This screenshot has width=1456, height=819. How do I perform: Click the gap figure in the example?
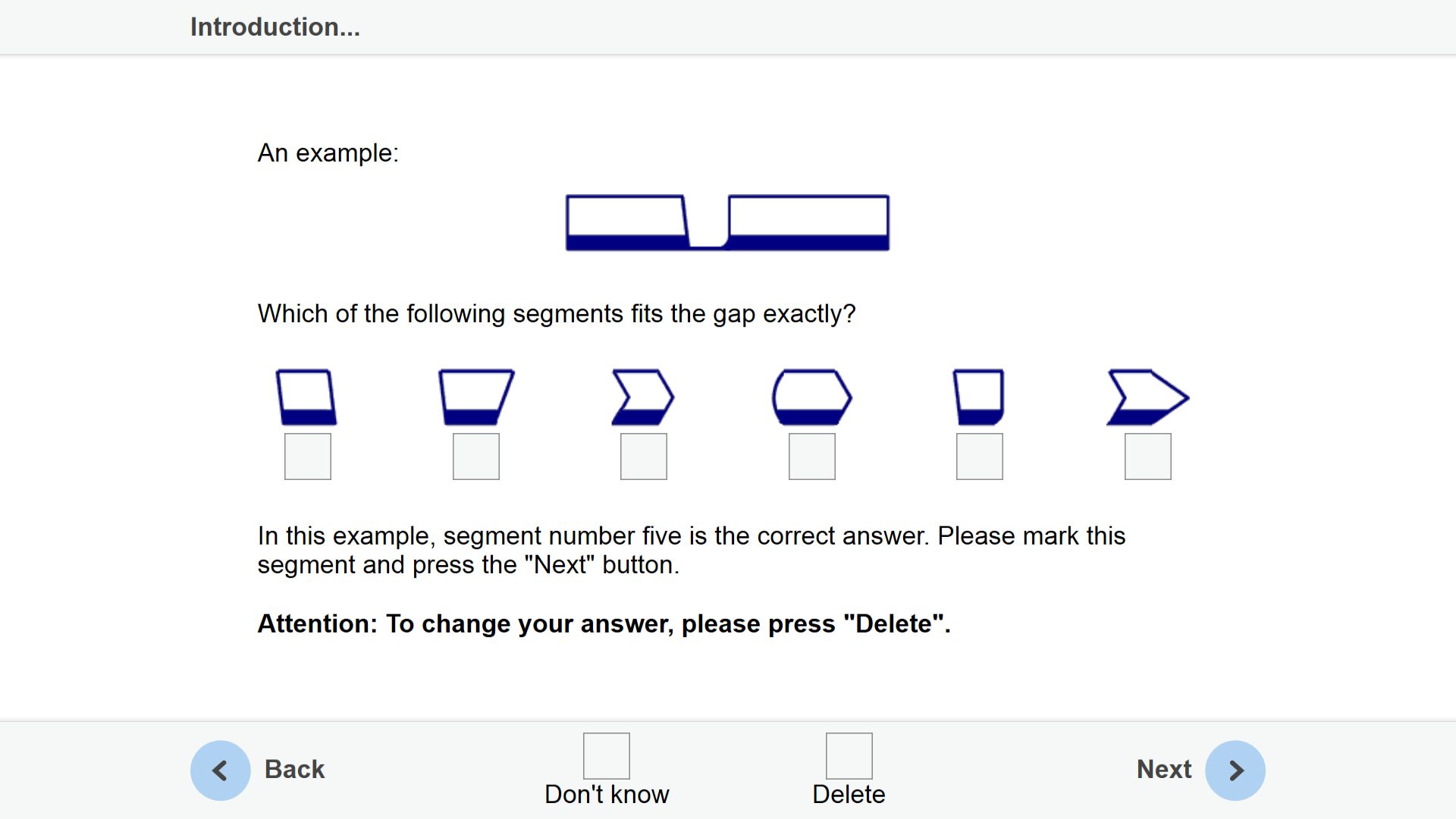pyautogui.click(x=727, y=223)
